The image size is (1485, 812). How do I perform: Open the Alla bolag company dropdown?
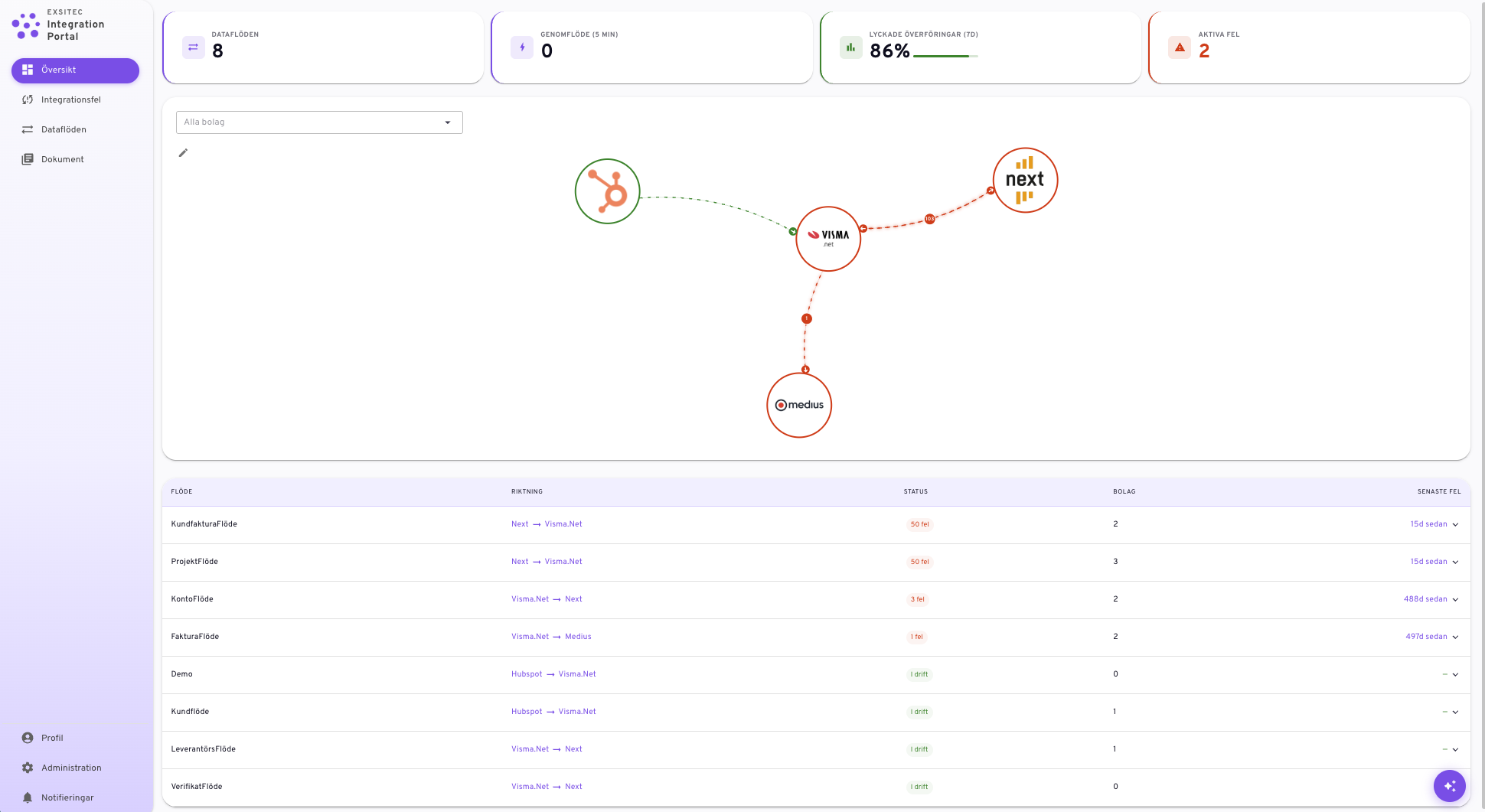319,122
